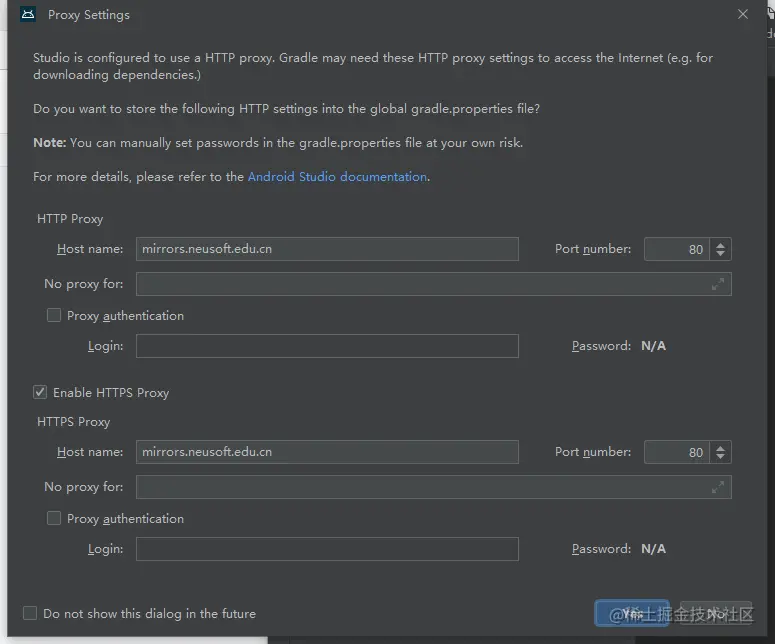This screenshot has width=775, height=644.
Task: Decrease the HTTPS Proxy port number
Action: (x=721, y=457)
